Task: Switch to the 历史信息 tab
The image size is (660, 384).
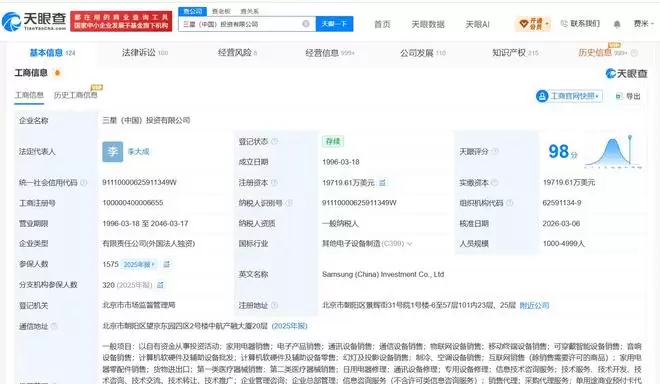Action: [602, 53]
